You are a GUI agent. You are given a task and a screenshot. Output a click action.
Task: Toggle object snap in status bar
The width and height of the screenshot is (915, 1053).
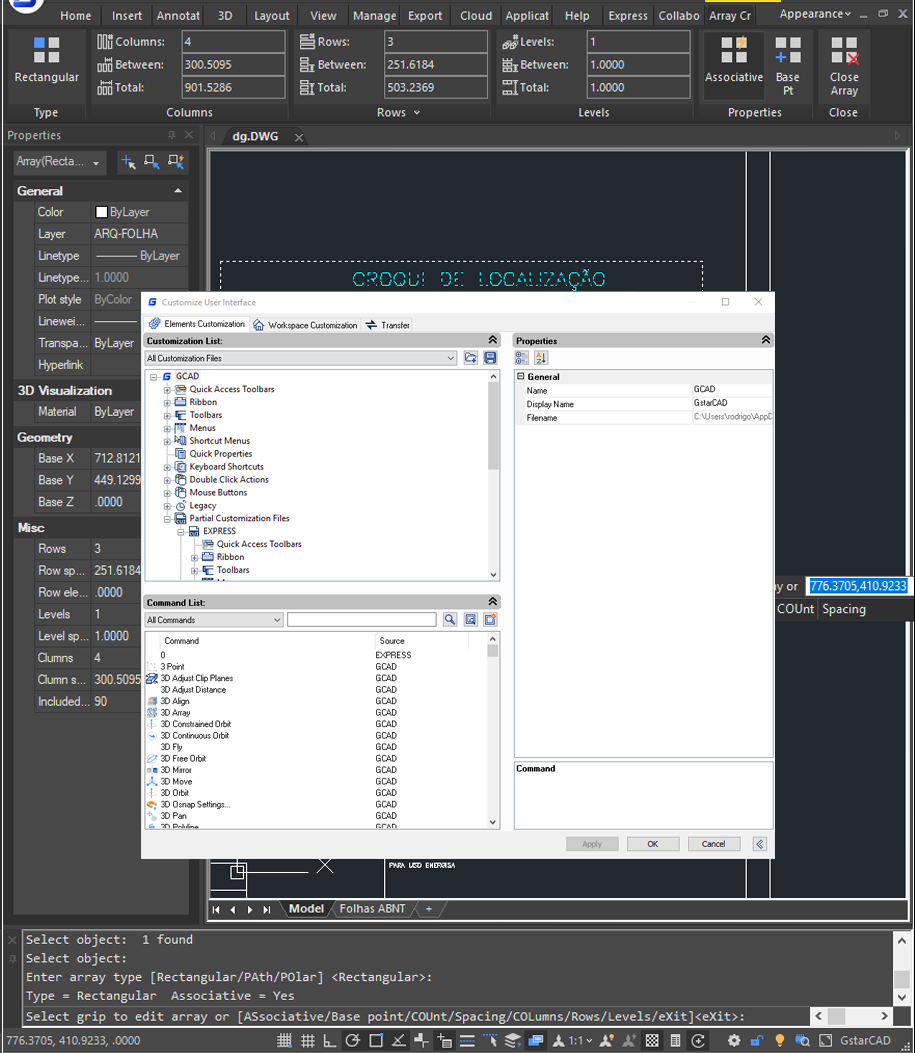click(376, 1040)
